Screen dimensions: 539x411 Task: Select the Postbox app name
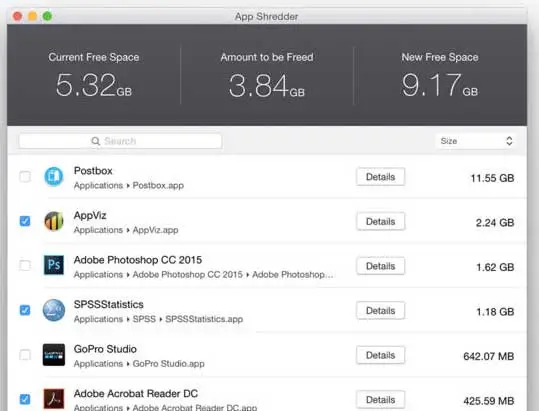point(93,170)
